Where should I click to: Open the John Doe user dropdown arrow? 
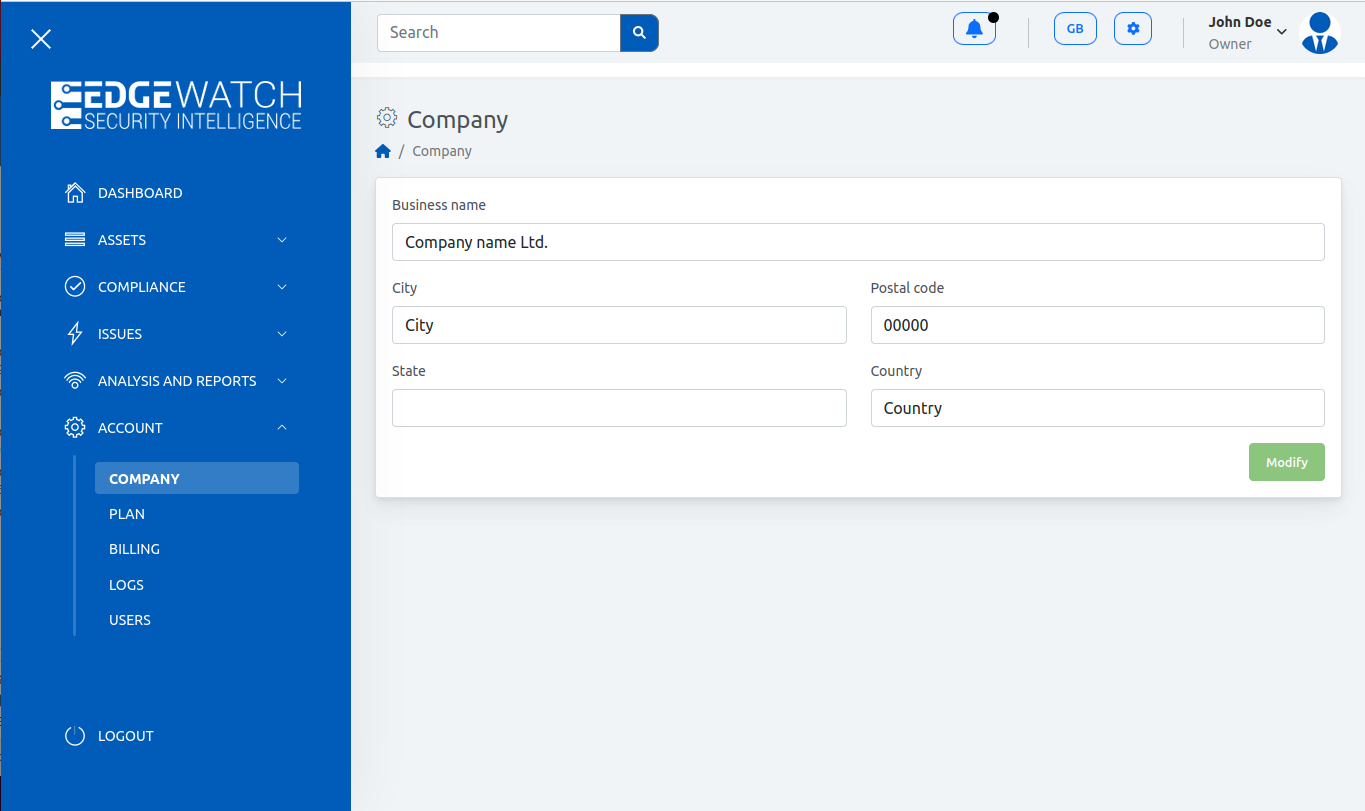(x=1282, y=32)
